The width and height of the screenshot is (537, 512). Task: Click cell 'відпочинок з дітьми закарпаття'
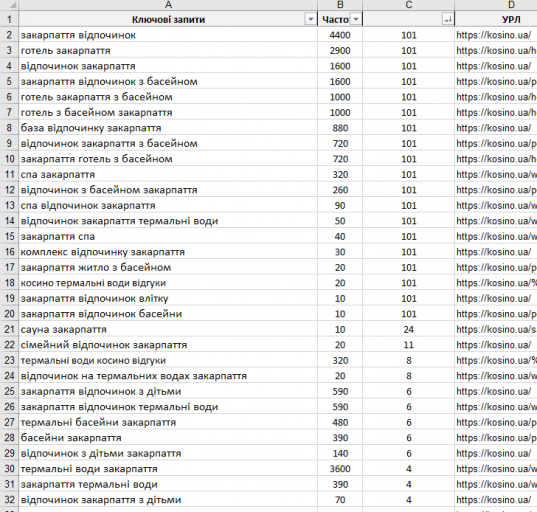point(168,453)
